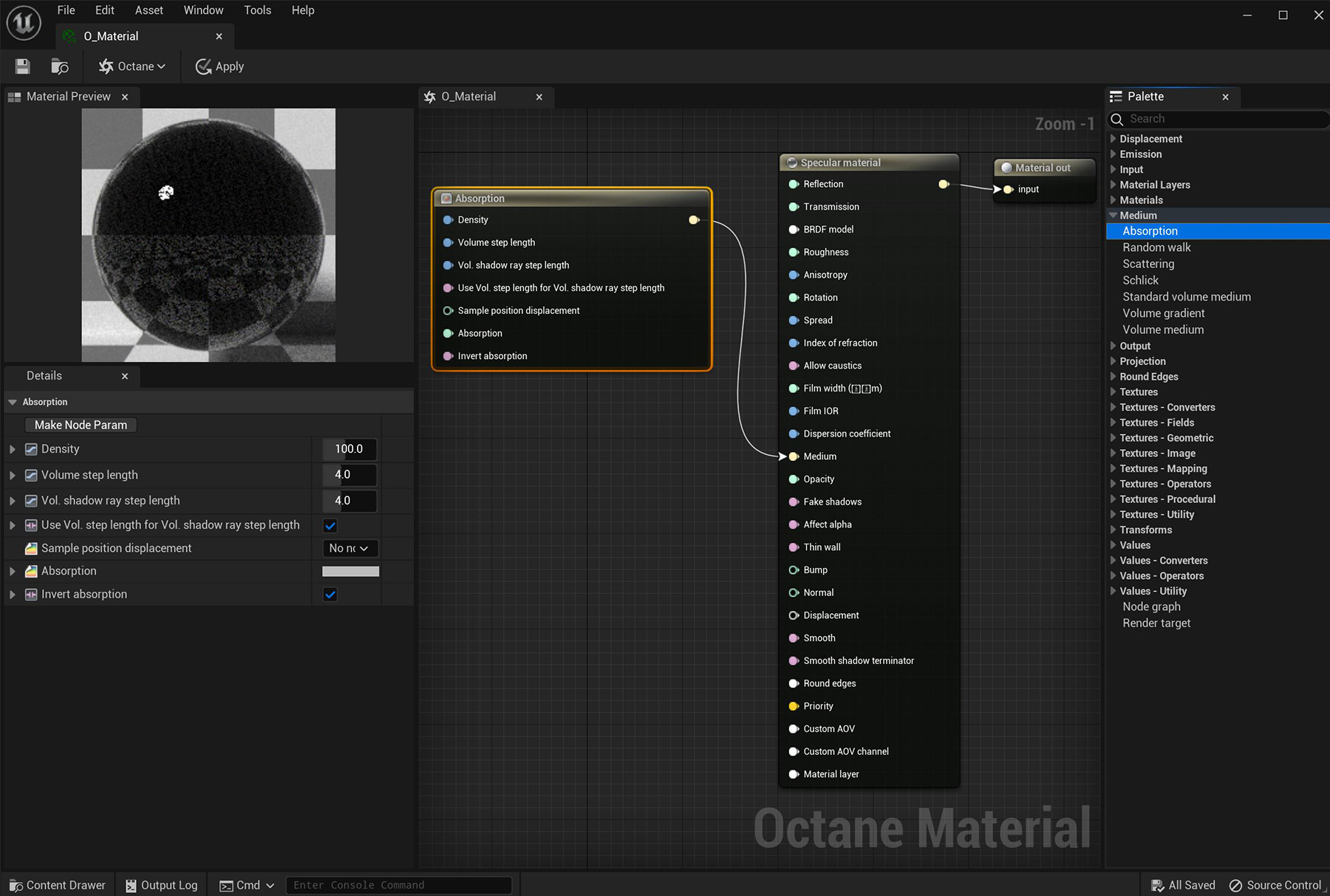Click the Palette panel list icon
1330x896 pixels.
(1116, 97)
